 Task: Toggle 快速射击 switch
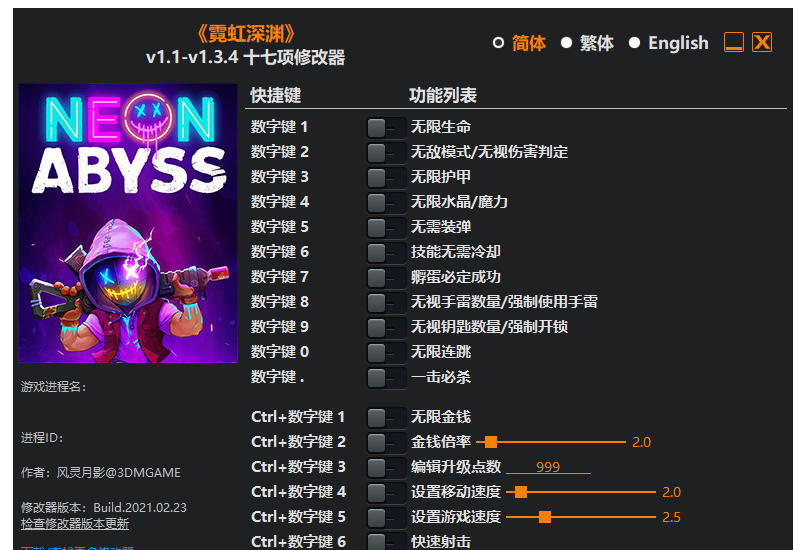[386, 542]
